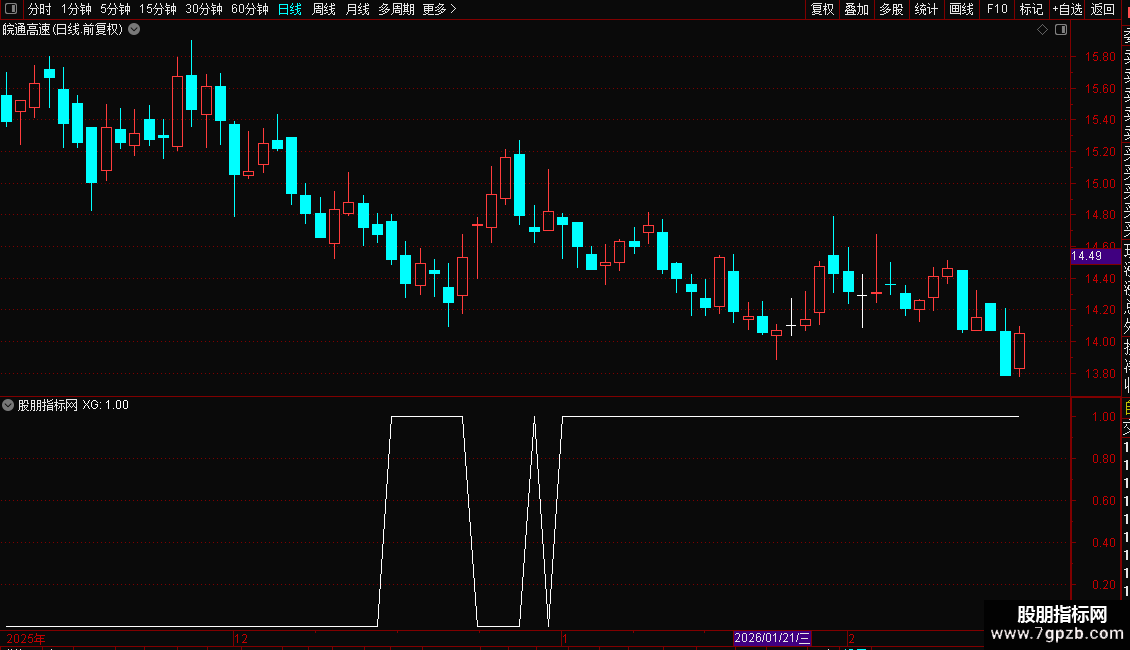Click the 标记 mark button

pos(1031,9)
